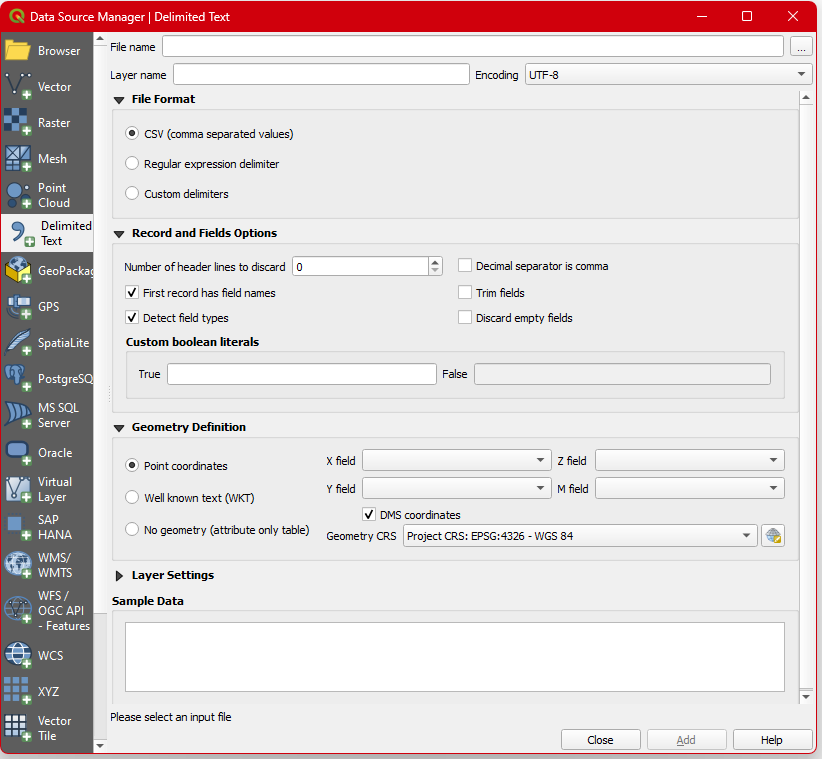
Task: Choose the SpatiaLite source
Action: pyautogui.click(x=46, y=343)
